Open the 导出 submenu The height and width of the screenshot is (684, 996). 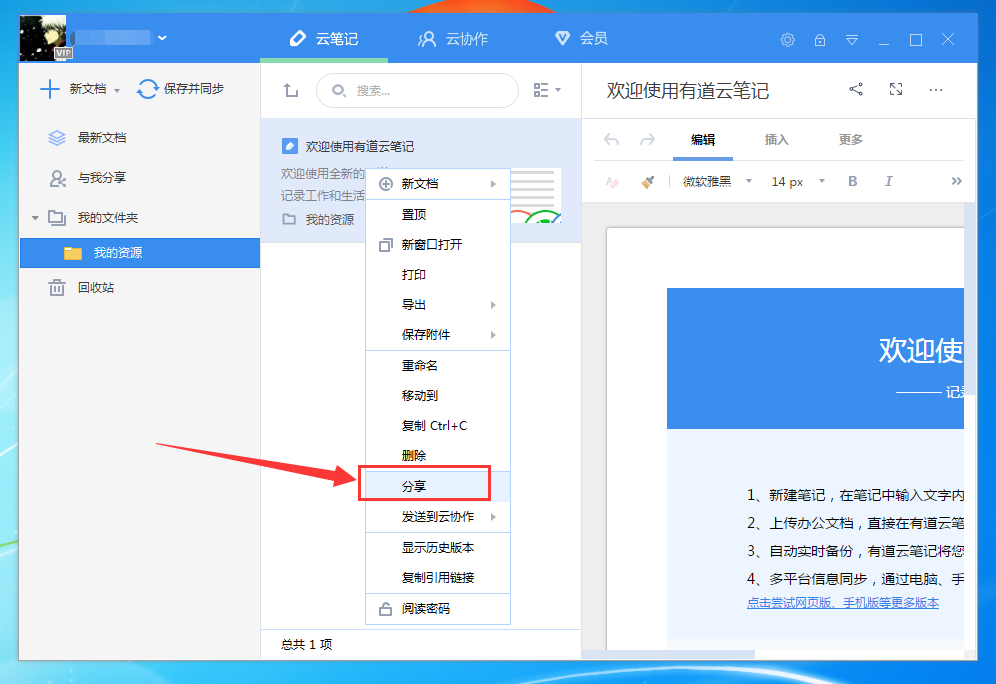438,305
